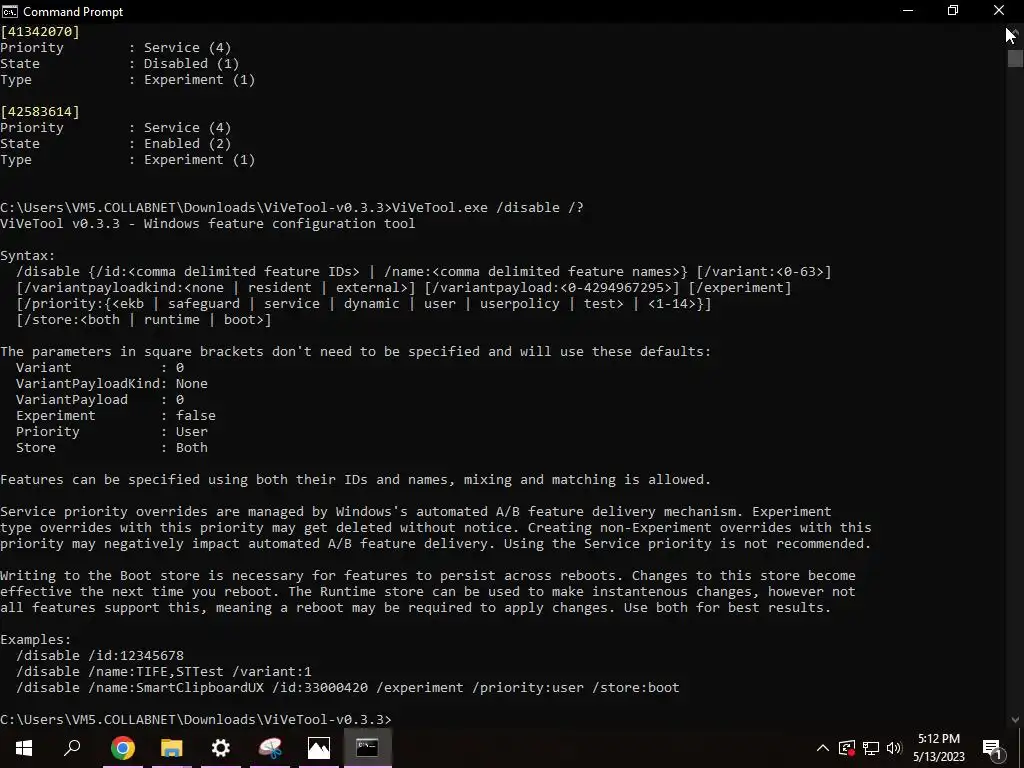Launch Google Chrome from taskbar
Image resolution: width=1024 pixels, height=768 pixels.
tap(123, 748)
